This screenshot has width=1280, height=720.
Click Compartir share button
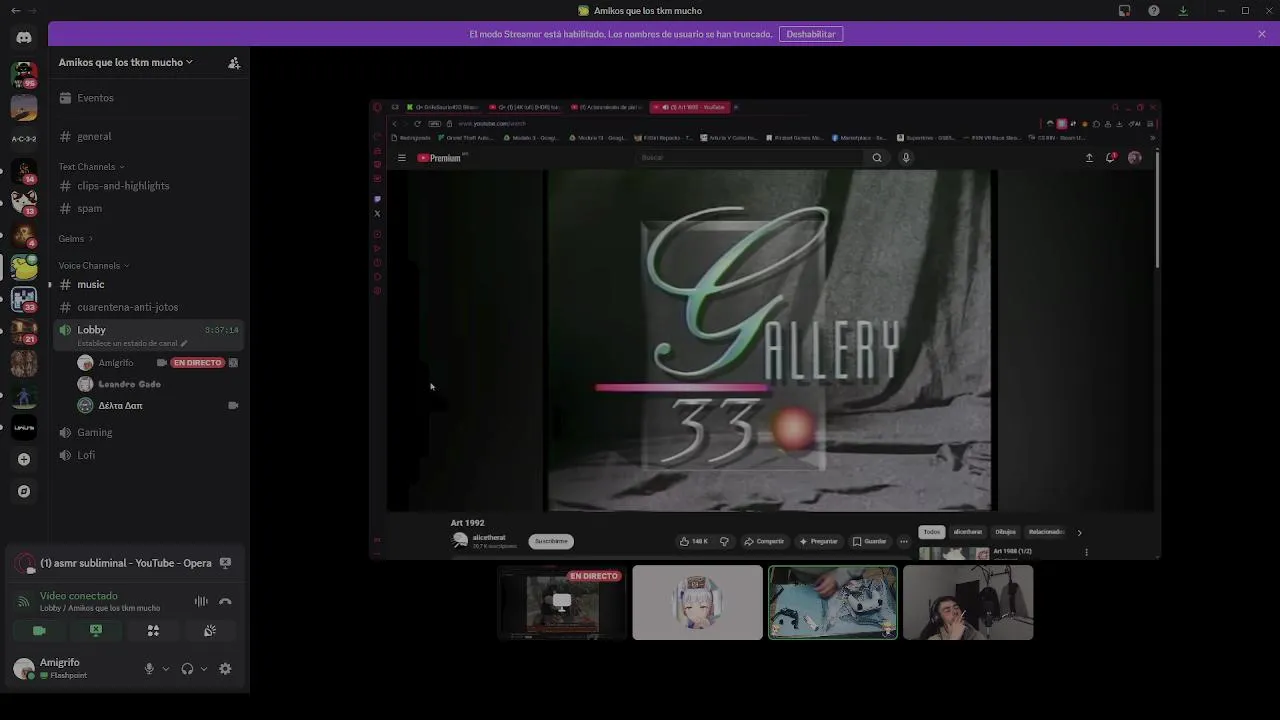point(764,541)
